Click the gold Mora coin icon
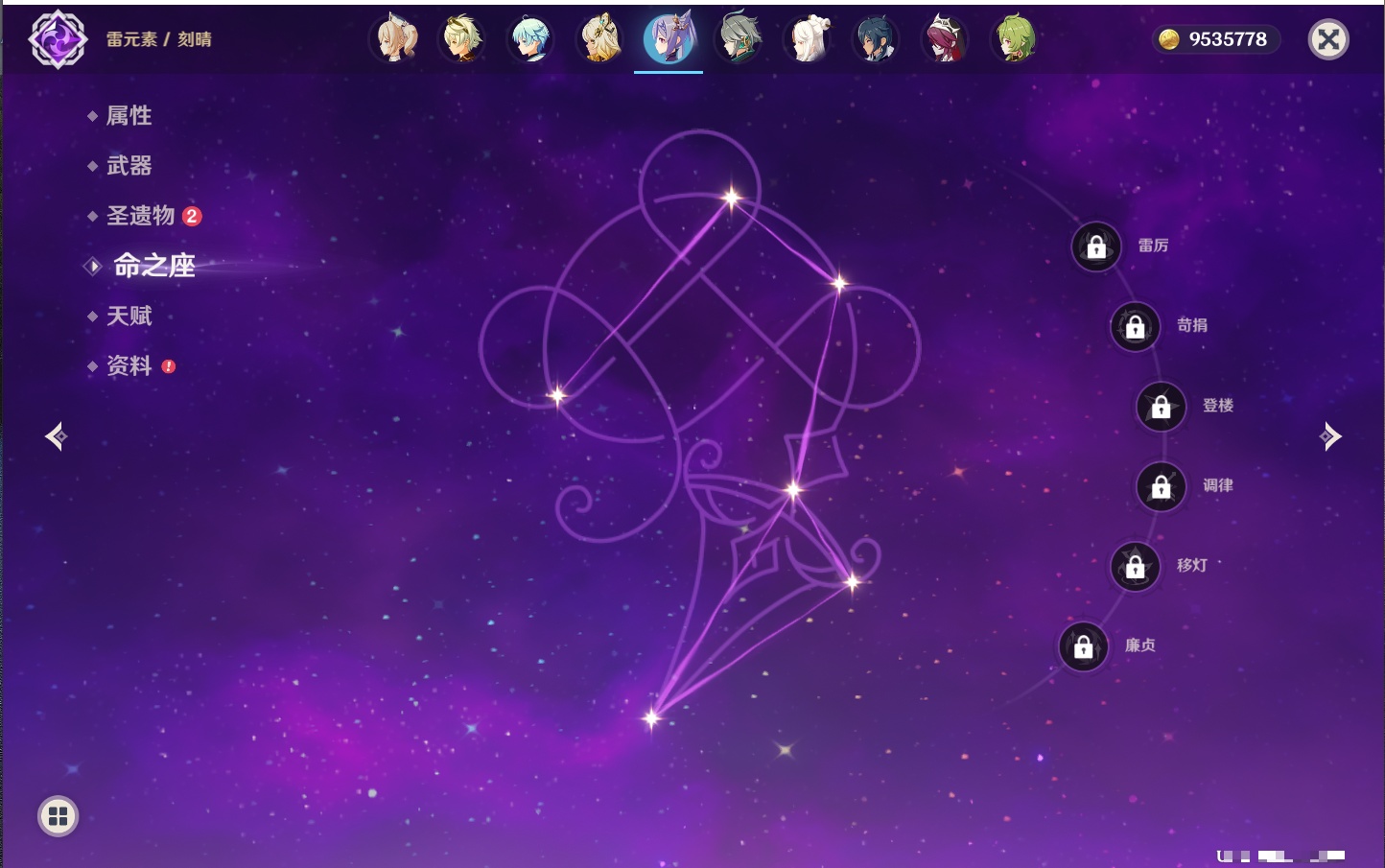The image size is (1385, 868). 1168,39
